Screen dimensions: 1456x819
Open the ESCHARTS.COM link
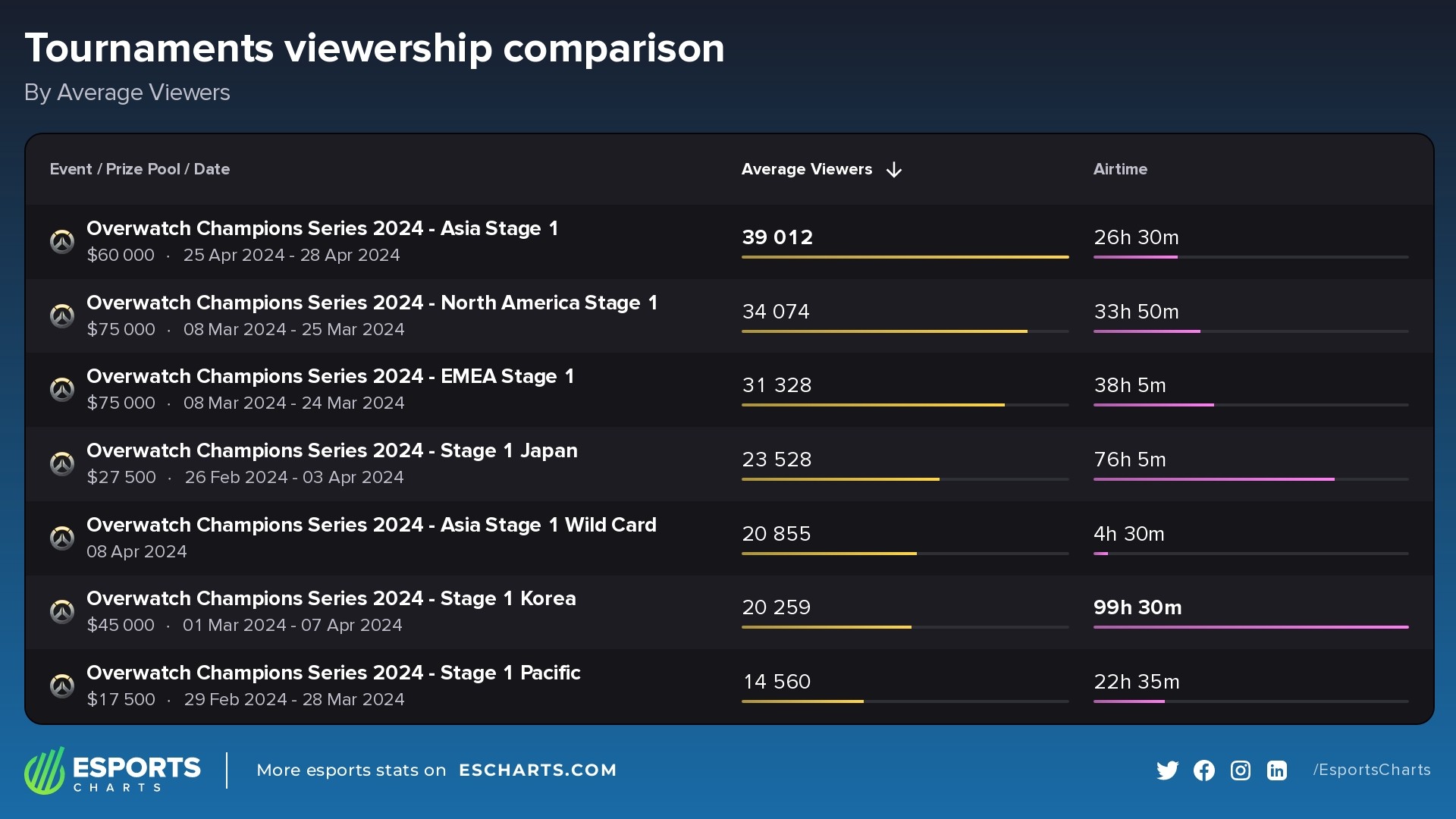click(x=538, y=770)
